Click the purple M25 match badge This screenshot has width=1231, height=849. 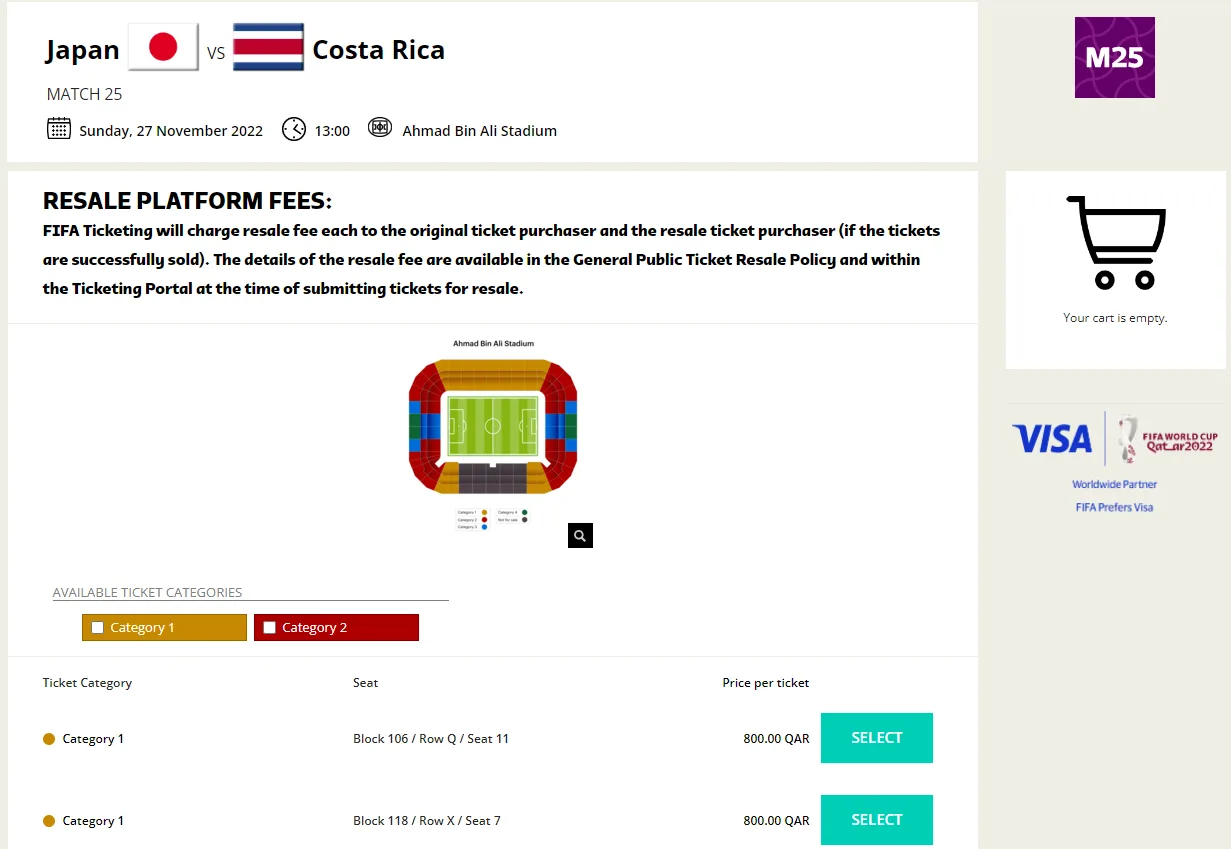(x=1115, y=57)
